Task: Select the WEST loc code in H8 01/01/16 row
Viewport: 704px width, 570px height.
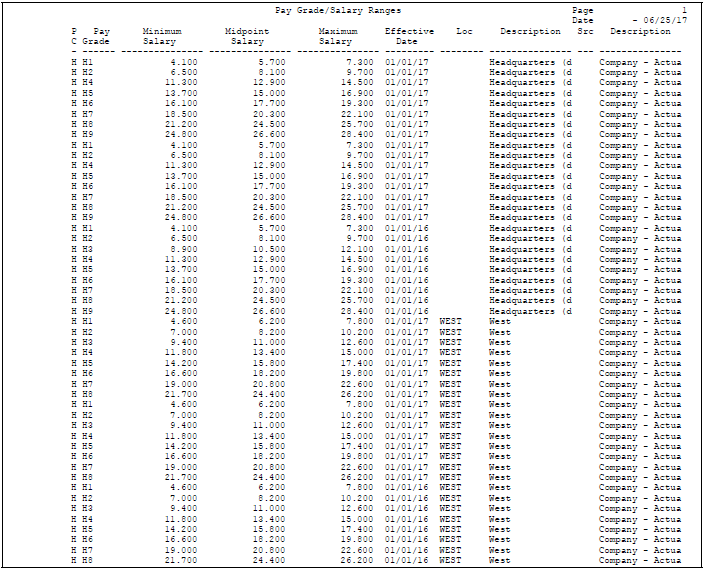Action: click(x=450, y=560)
